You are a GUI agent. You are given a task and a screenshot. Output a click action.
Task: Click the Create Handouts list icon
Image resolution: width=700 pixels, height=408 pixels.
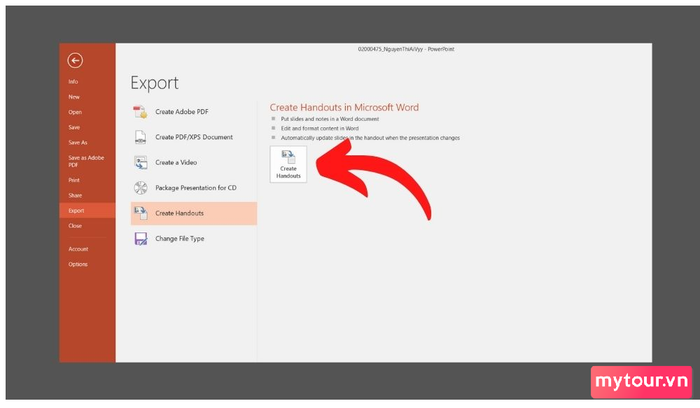pos(141,213)
